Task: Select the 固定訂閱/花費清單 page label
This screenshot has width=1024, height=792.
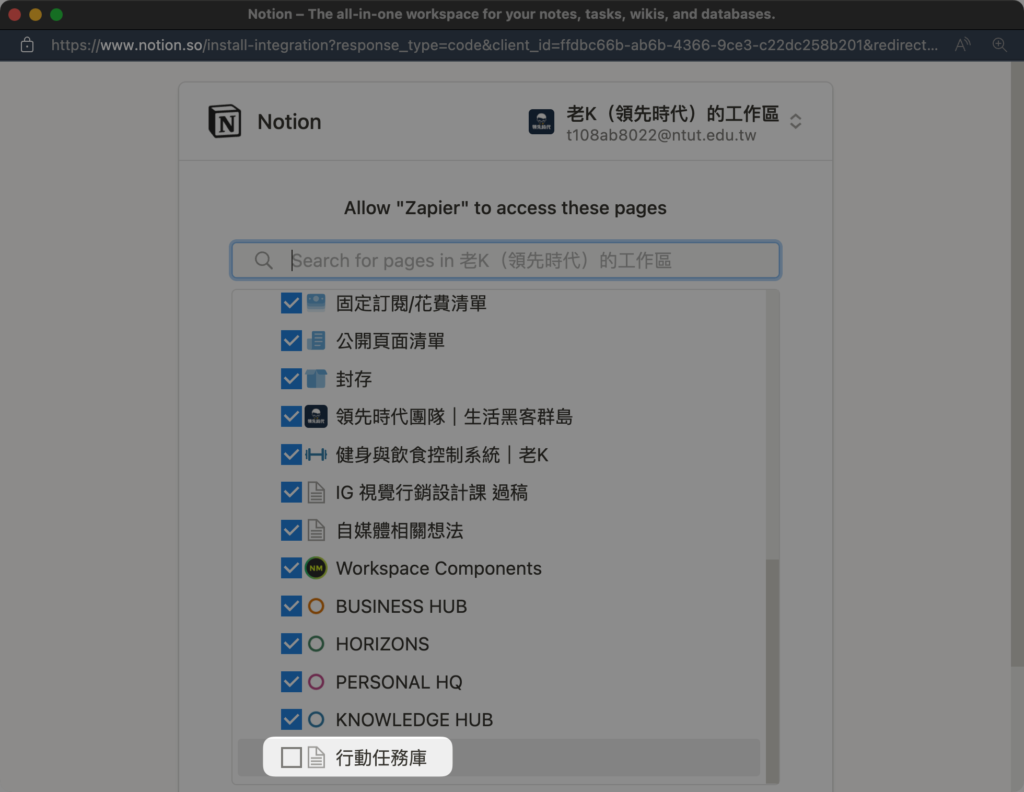Action: (411, 303)
